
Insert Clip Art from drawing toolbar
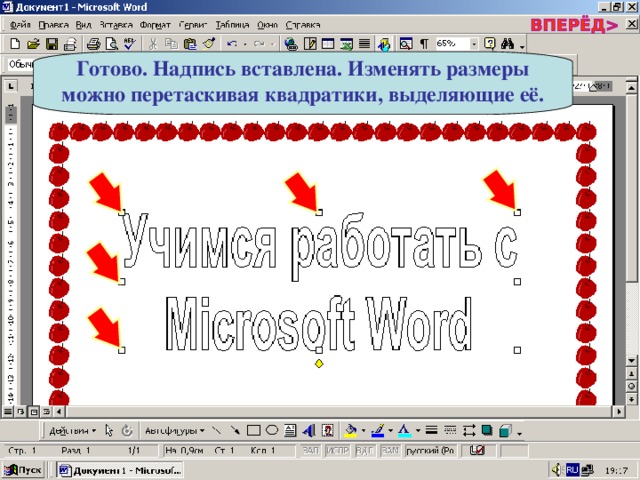point(328,430)
